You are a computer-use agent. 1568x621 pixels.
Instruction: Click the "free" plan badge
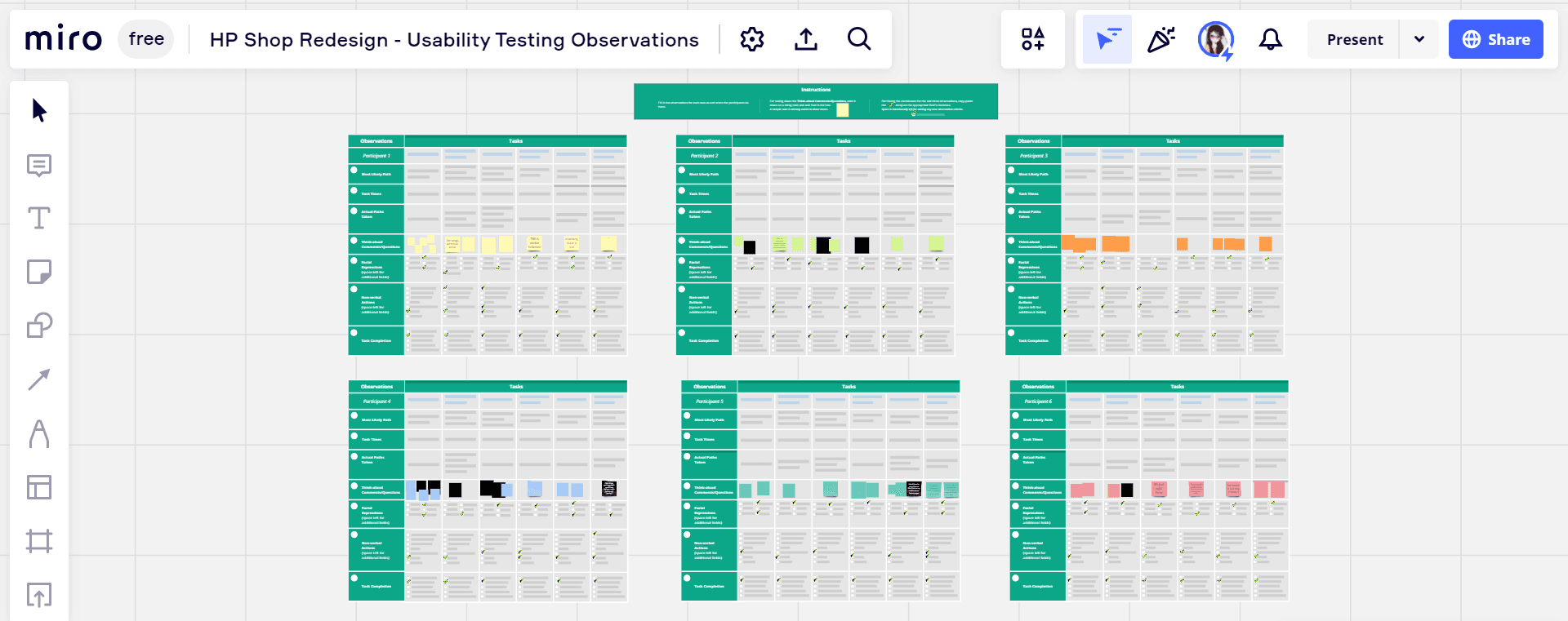(x=146, y=39)
